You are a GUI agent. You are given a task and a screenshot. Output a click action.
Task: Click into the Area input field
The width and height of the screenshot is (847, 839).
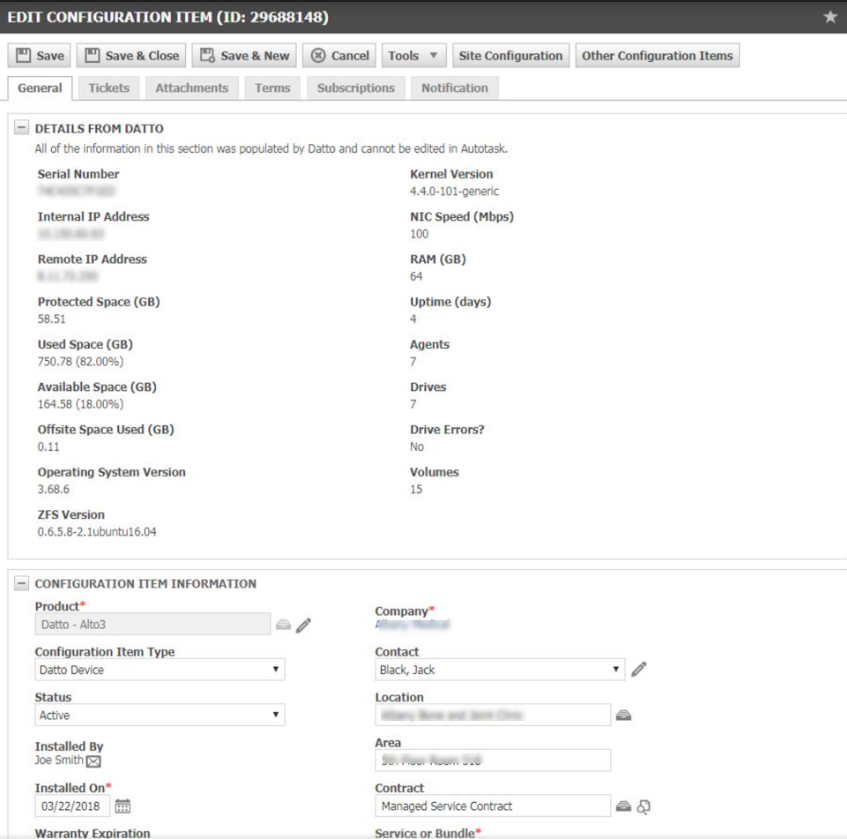pyautogui.click(x=492, y=760)
